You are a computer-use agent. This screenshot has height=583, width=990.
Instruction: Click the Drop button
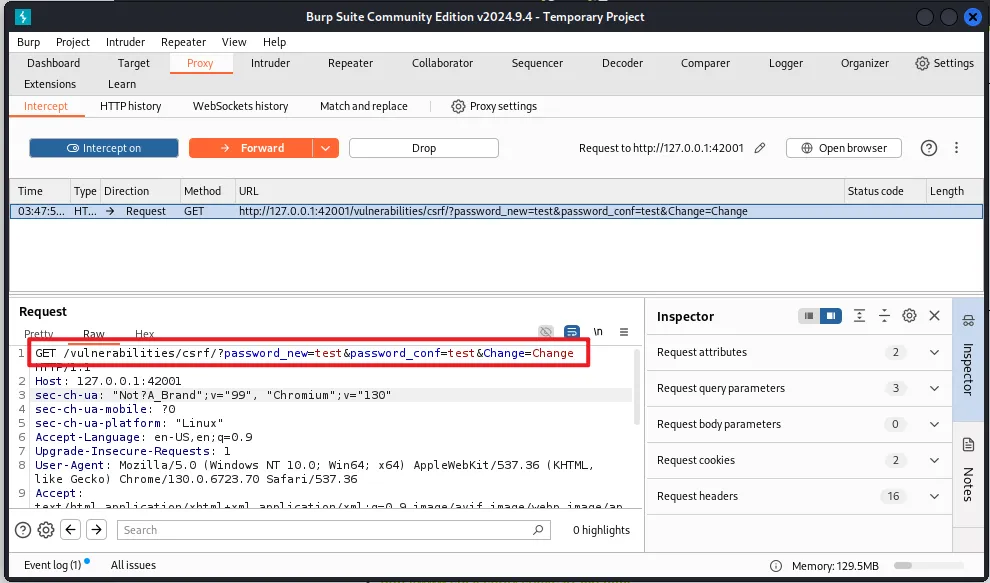[x=424, y=148]
